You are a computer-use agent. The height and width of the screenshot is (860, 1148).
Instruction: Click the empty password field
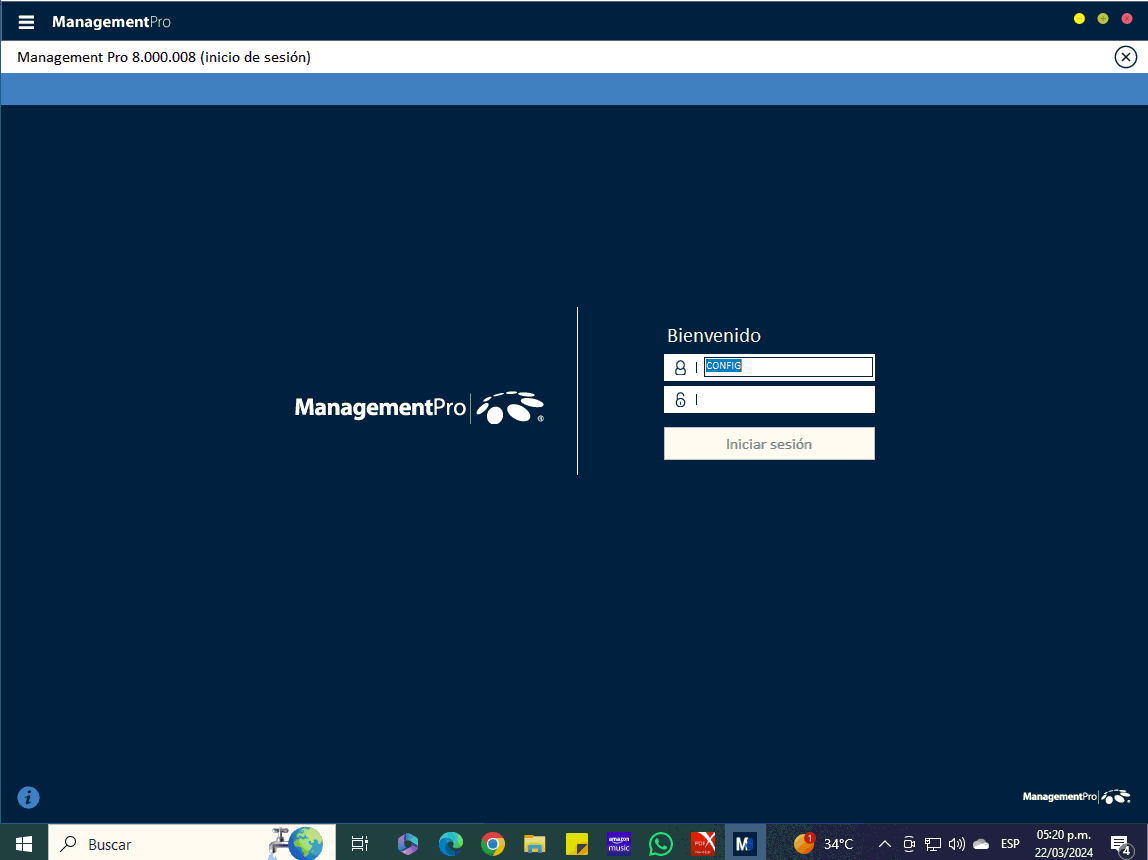pyautogui.click(x=785, y=400)
